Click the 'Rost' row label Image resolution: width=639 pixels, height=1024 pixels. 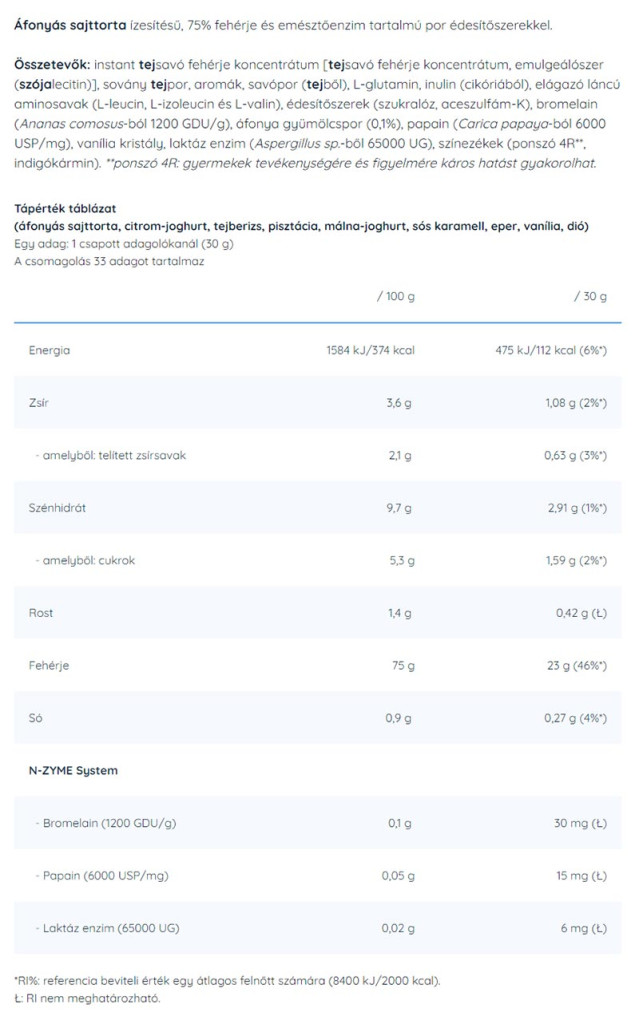click(x=42, y=612)
